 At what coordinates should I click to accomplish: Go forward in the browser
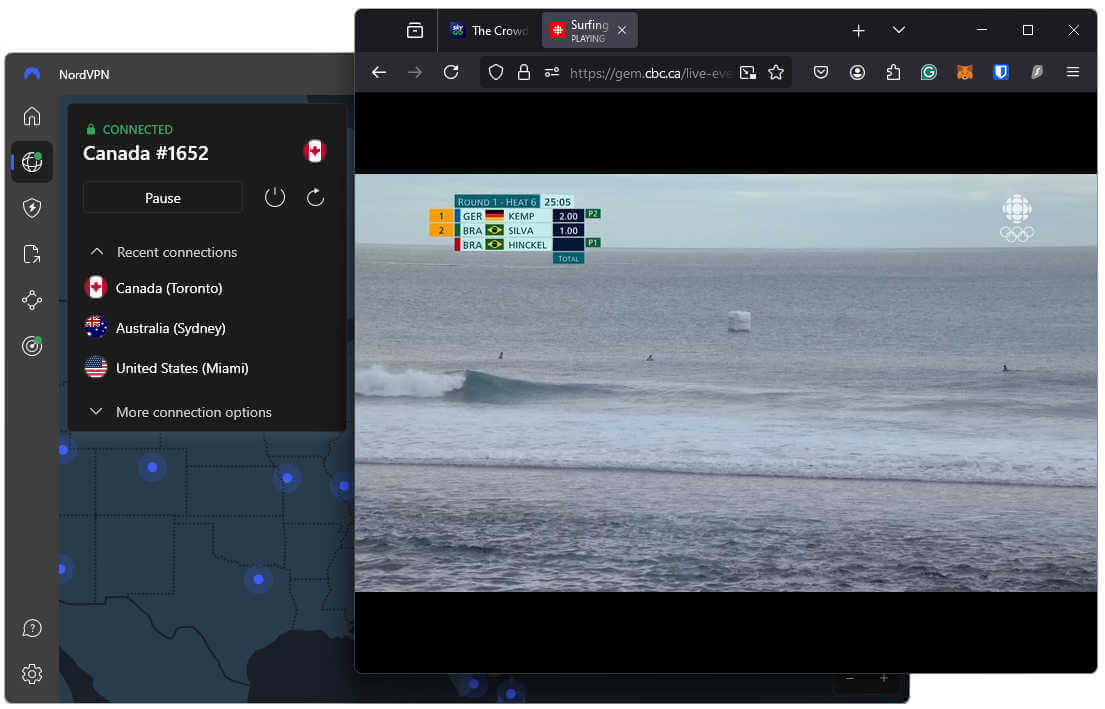point(415,73)
